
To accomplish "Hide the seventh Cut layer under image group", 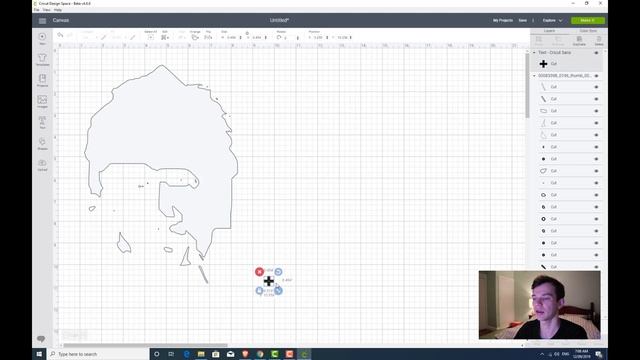I will [596, 159].
